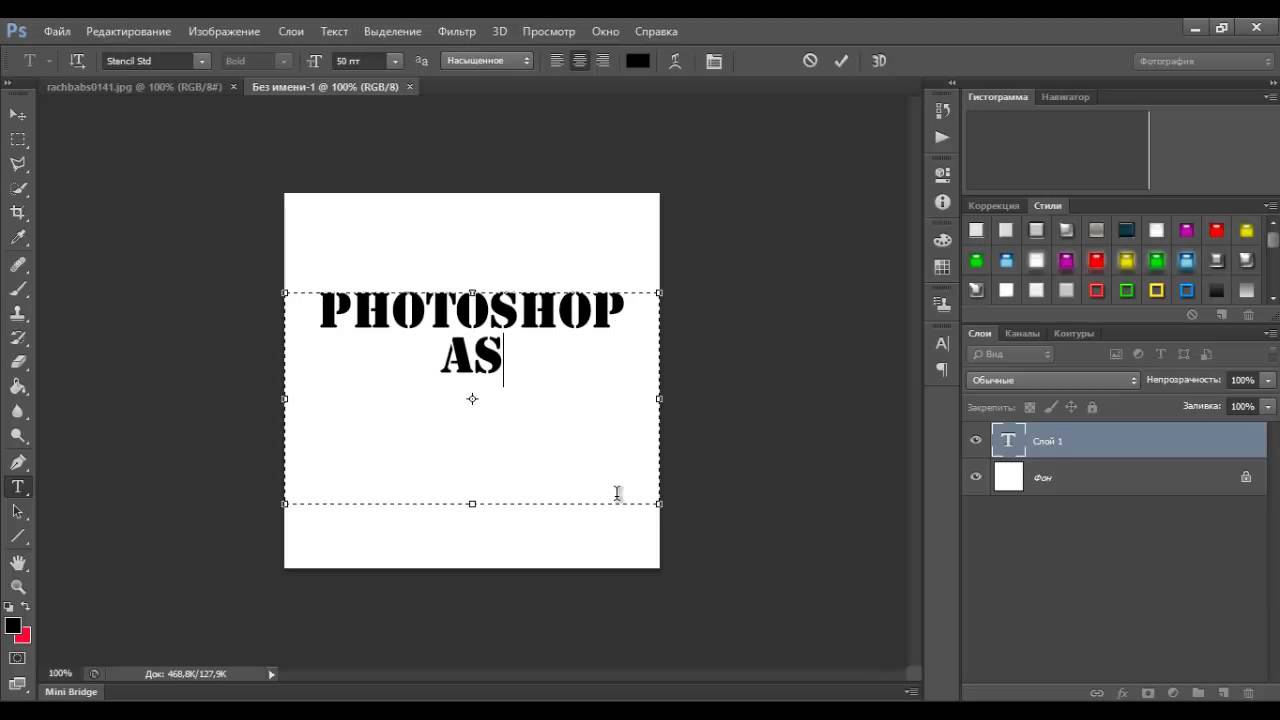Toggle lock image pixels brush icon
The width and height of the screenshot is (1280, 720).
(x=1050, y=407)
